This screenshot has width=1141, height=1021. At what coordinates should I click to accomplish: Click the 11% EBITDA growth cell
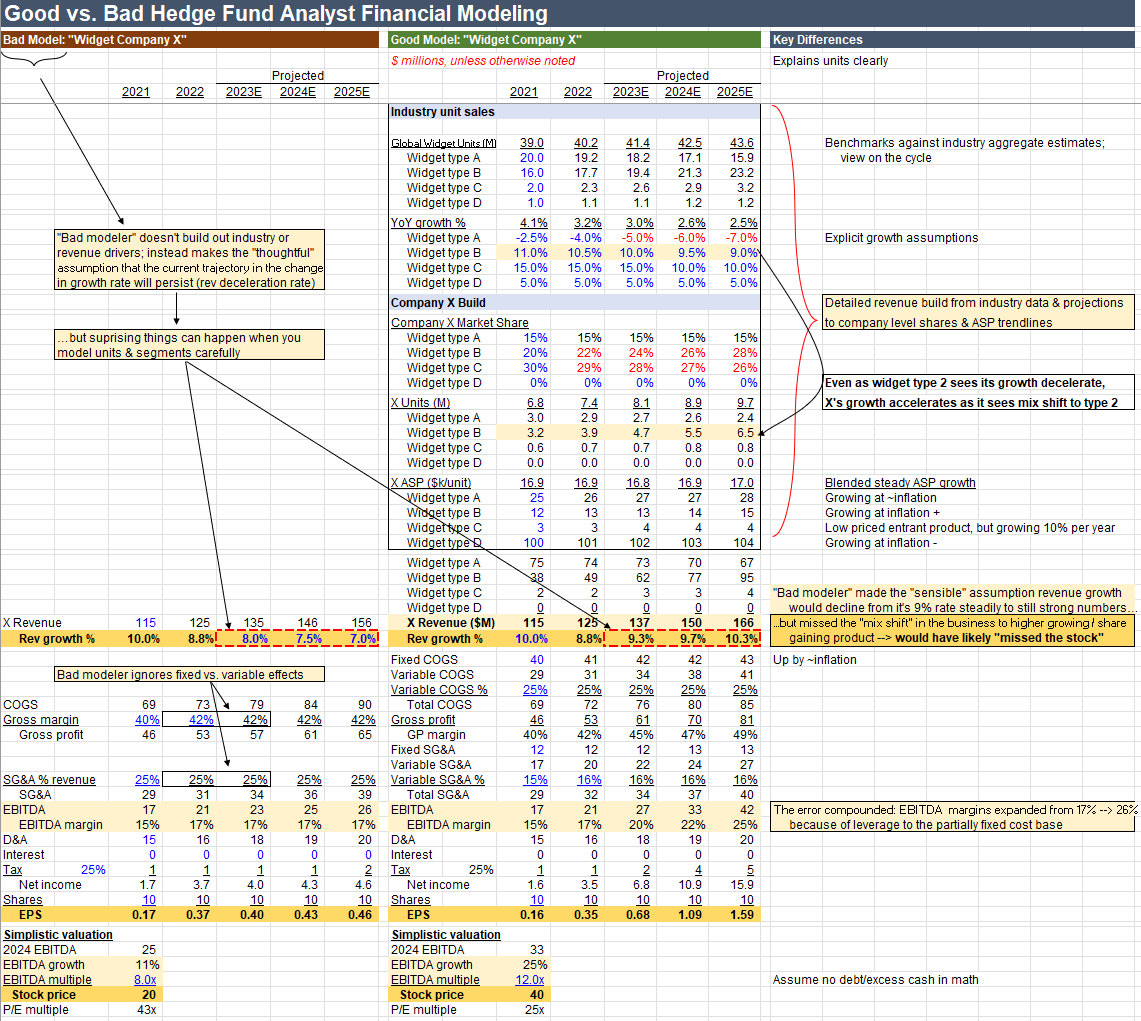tap(148, 965)
